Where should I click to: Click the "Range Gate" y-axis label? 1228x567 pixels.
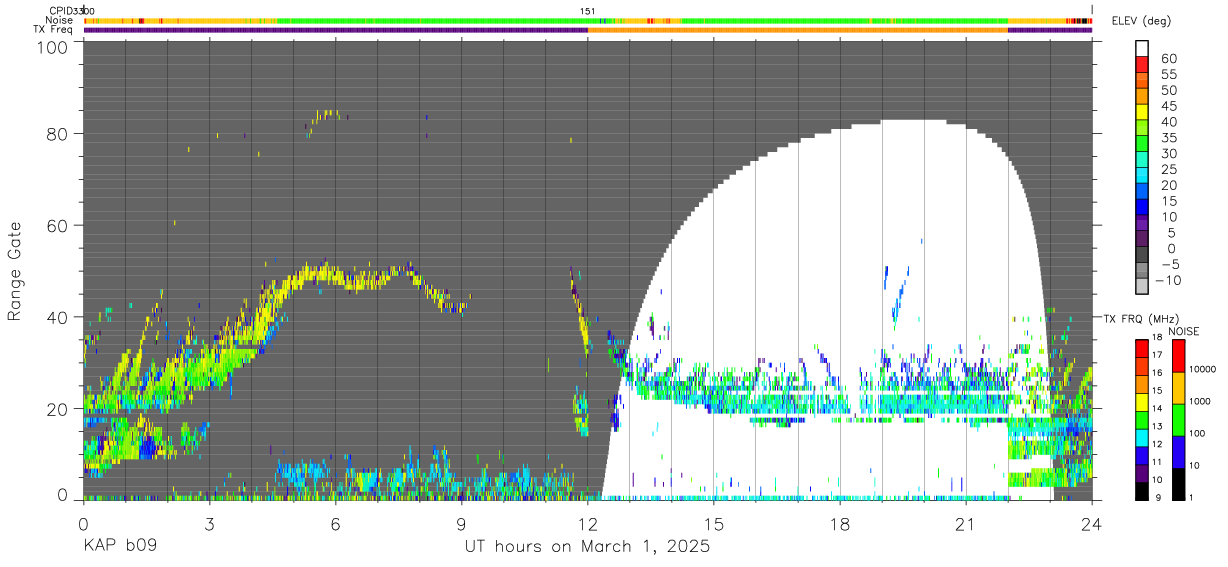(x=15, y=270)
